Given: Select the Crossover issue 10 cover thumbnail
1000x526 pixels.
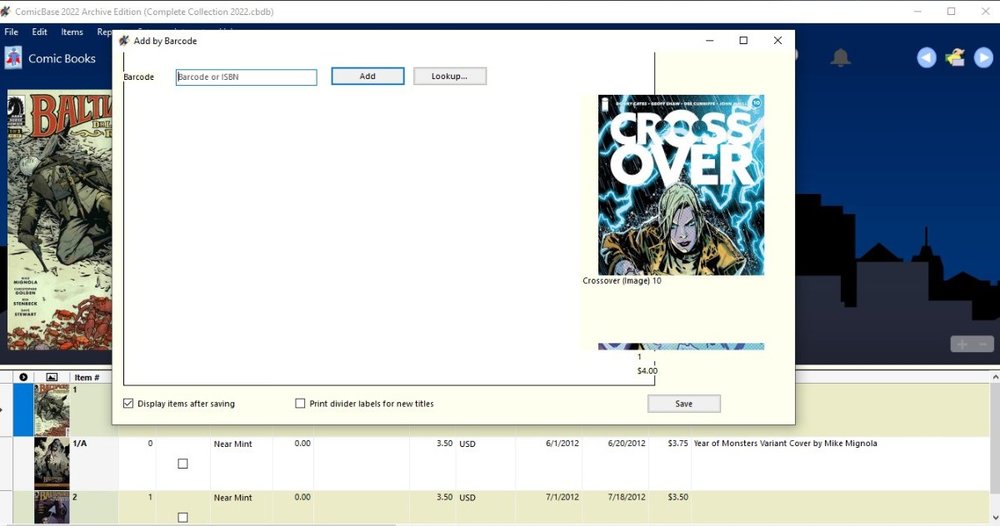Looking at the screenshot, I should tap(680, 185).
